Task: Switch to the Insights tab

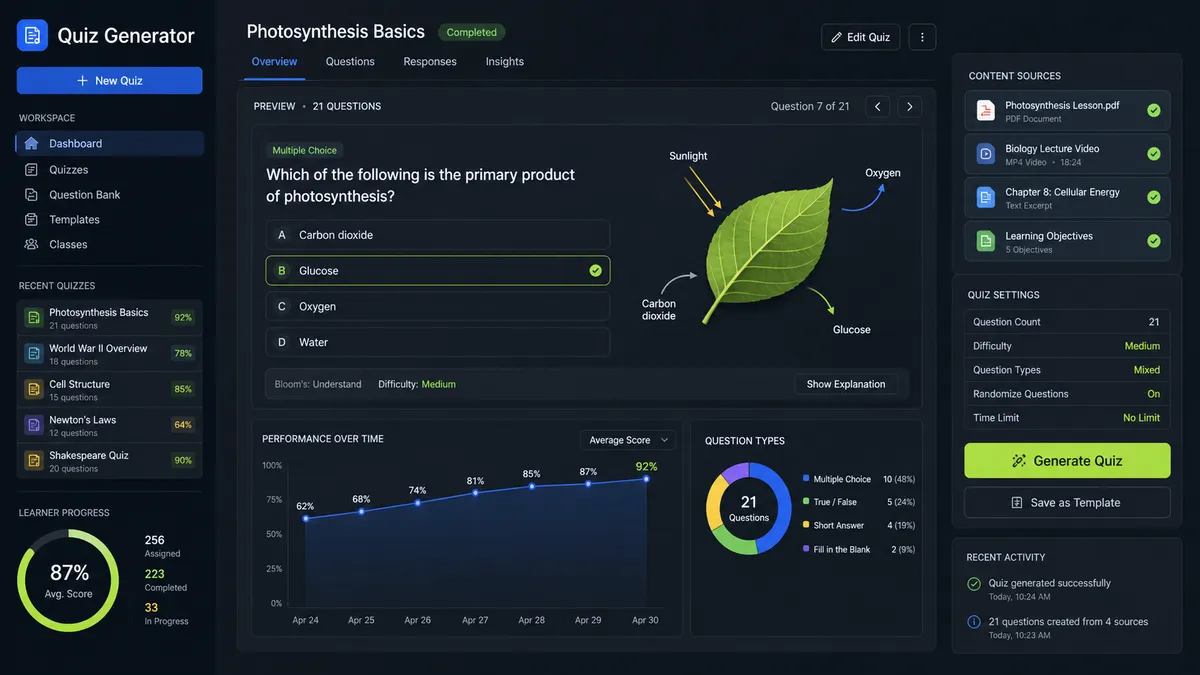Action: pyautogui.click(x=505, y=62)
